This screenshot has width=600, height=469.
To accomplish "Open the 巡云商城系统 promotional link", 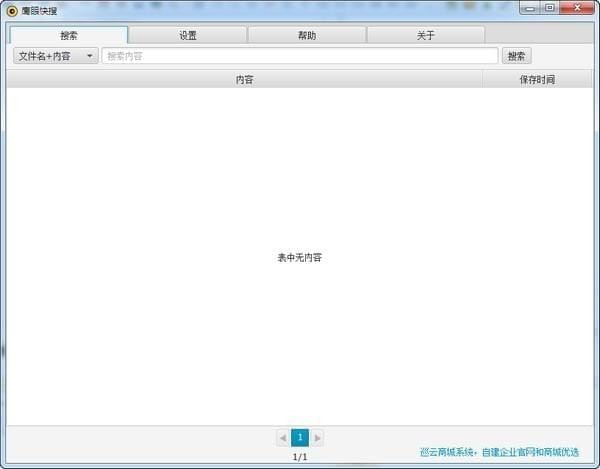I will point(499,452).
